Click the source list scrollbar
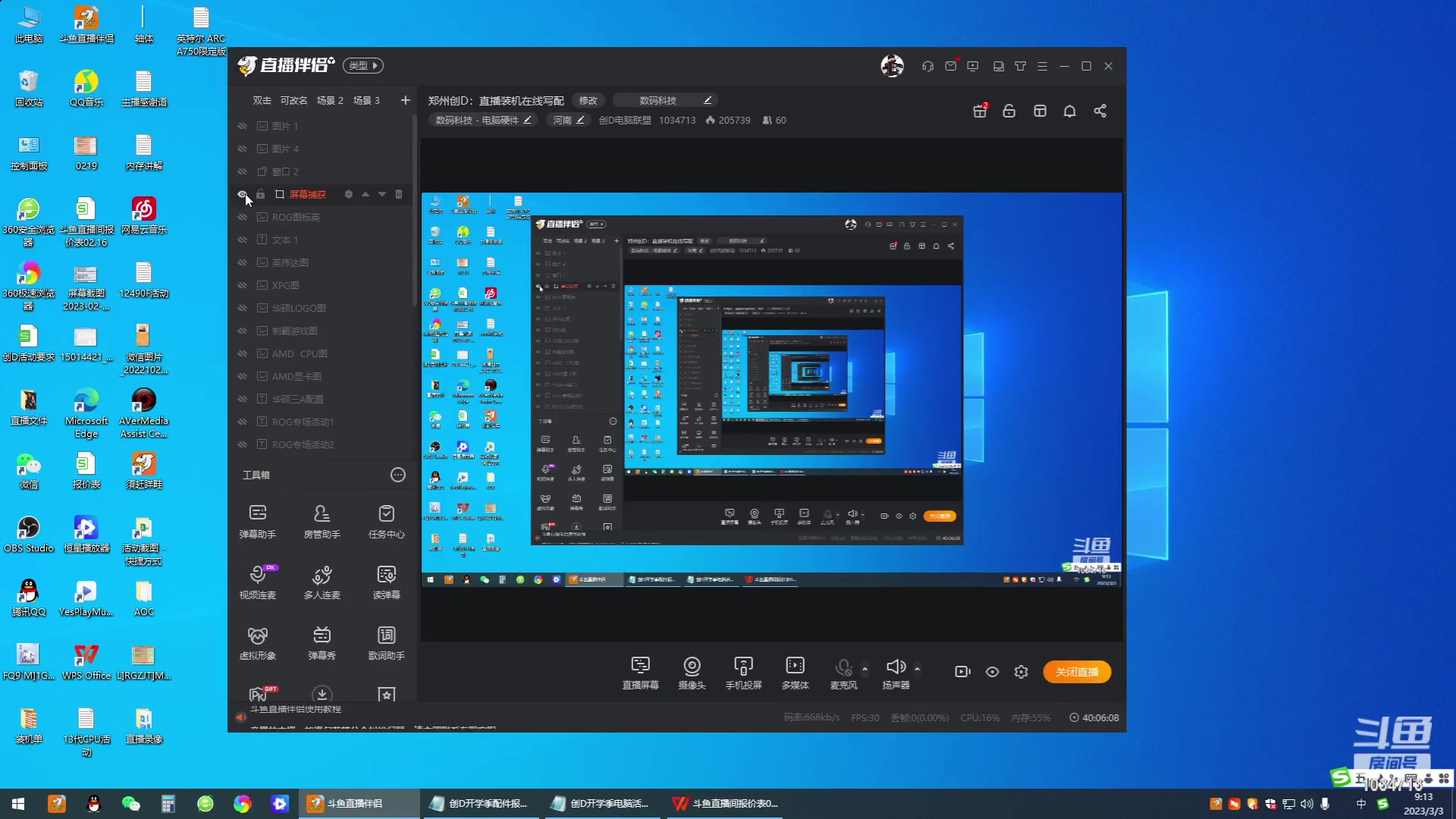 415,211
